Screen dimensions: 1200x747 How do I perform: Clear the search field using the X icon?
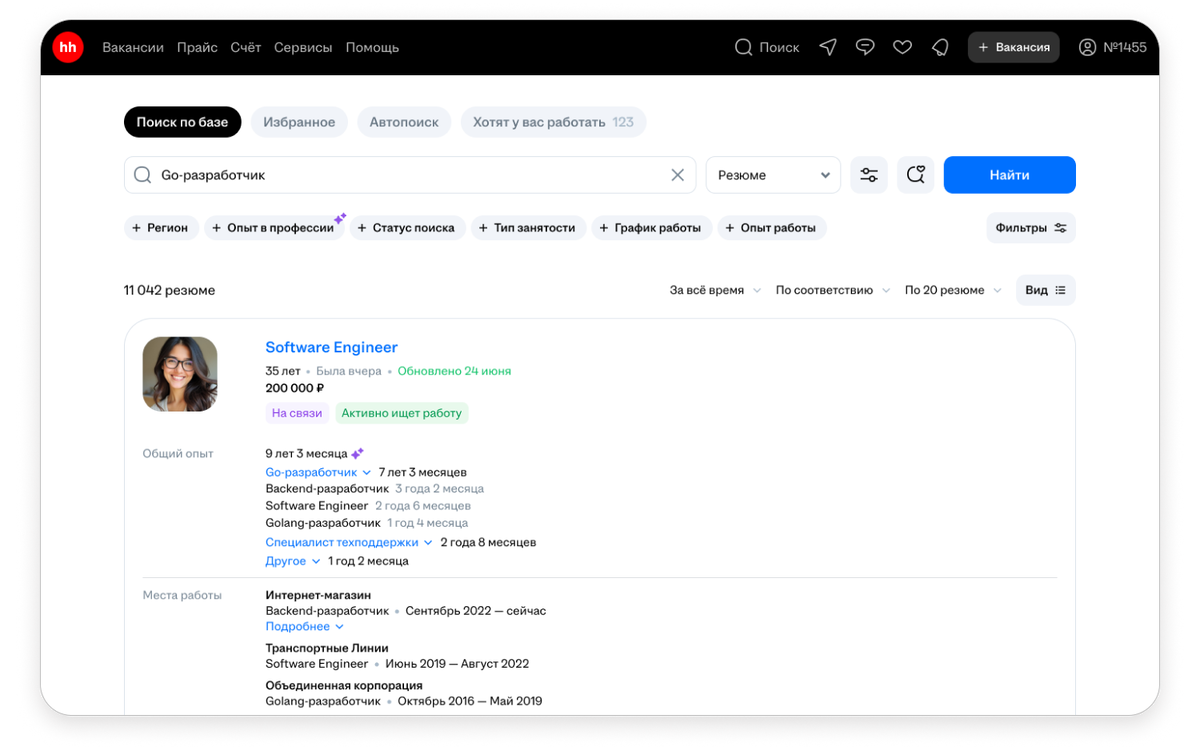pyautogui.click(x=677, y=174)
